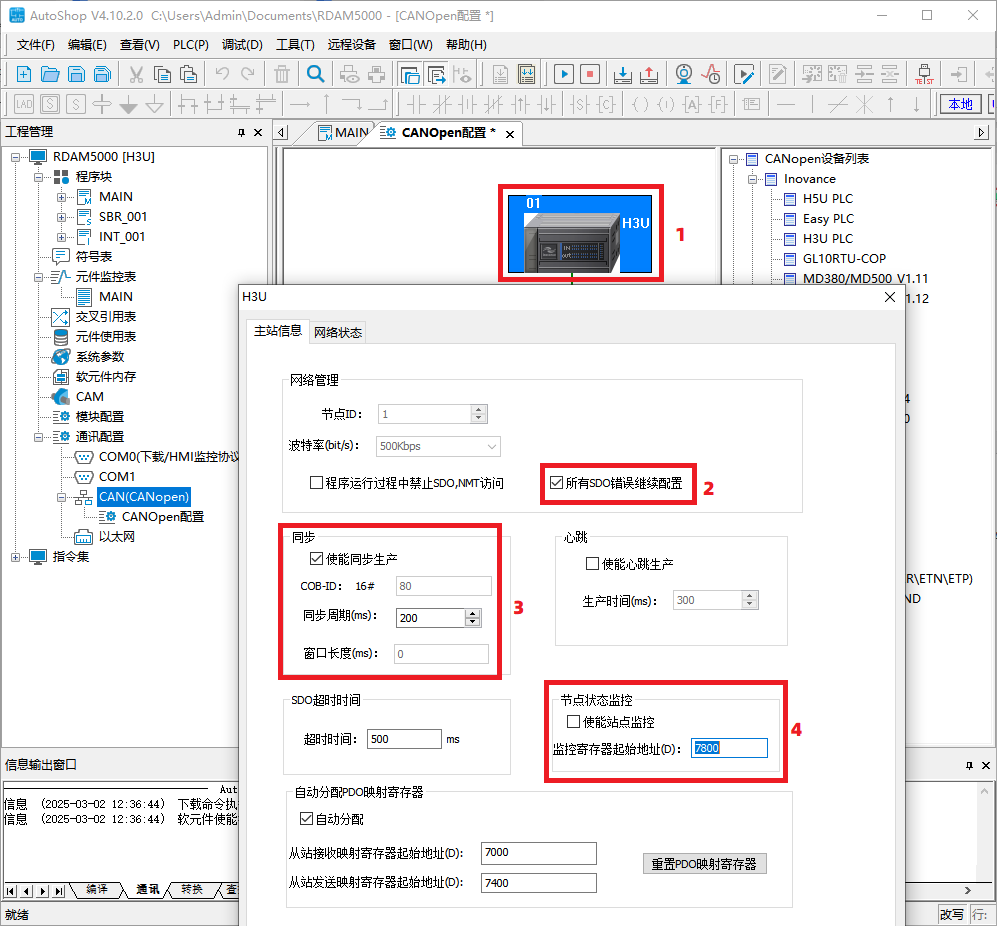
Task: Toggle 使能站点监控 checkbox
Action: tap(573, 722)
